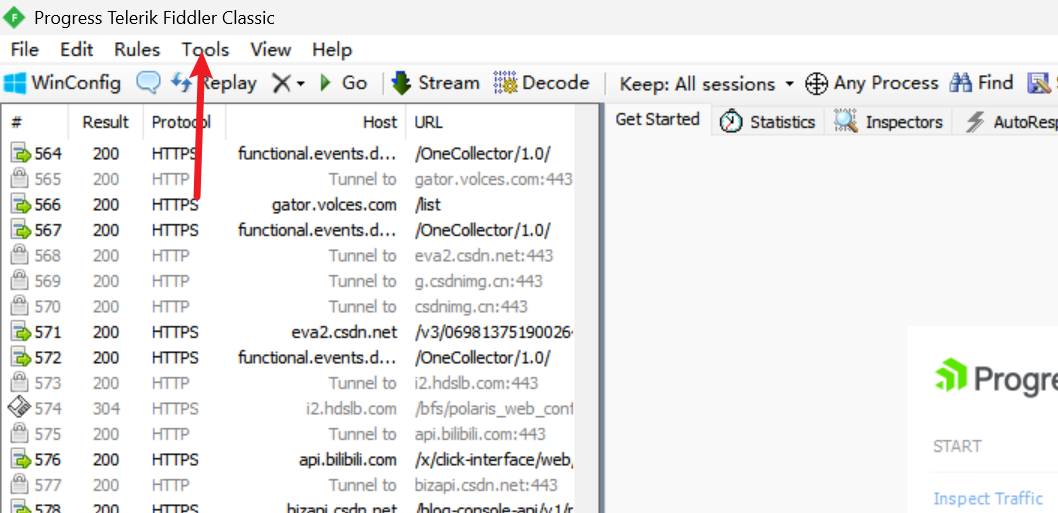1058x513 pixels.
Task: Select tunnel session 565 lock icon
Action: point(20,179)
